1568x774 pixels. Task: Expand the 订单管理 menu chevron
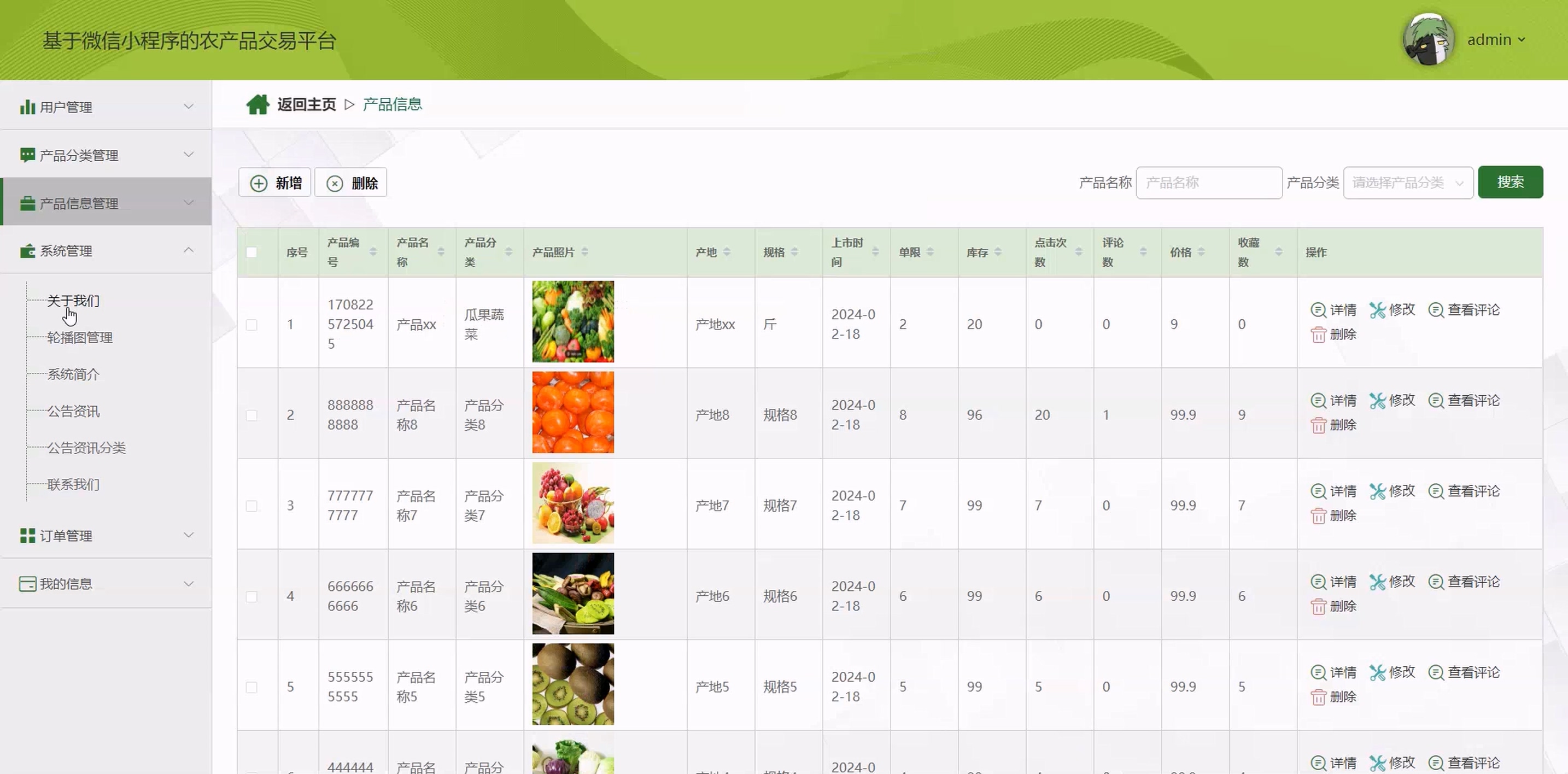[189, 535]
